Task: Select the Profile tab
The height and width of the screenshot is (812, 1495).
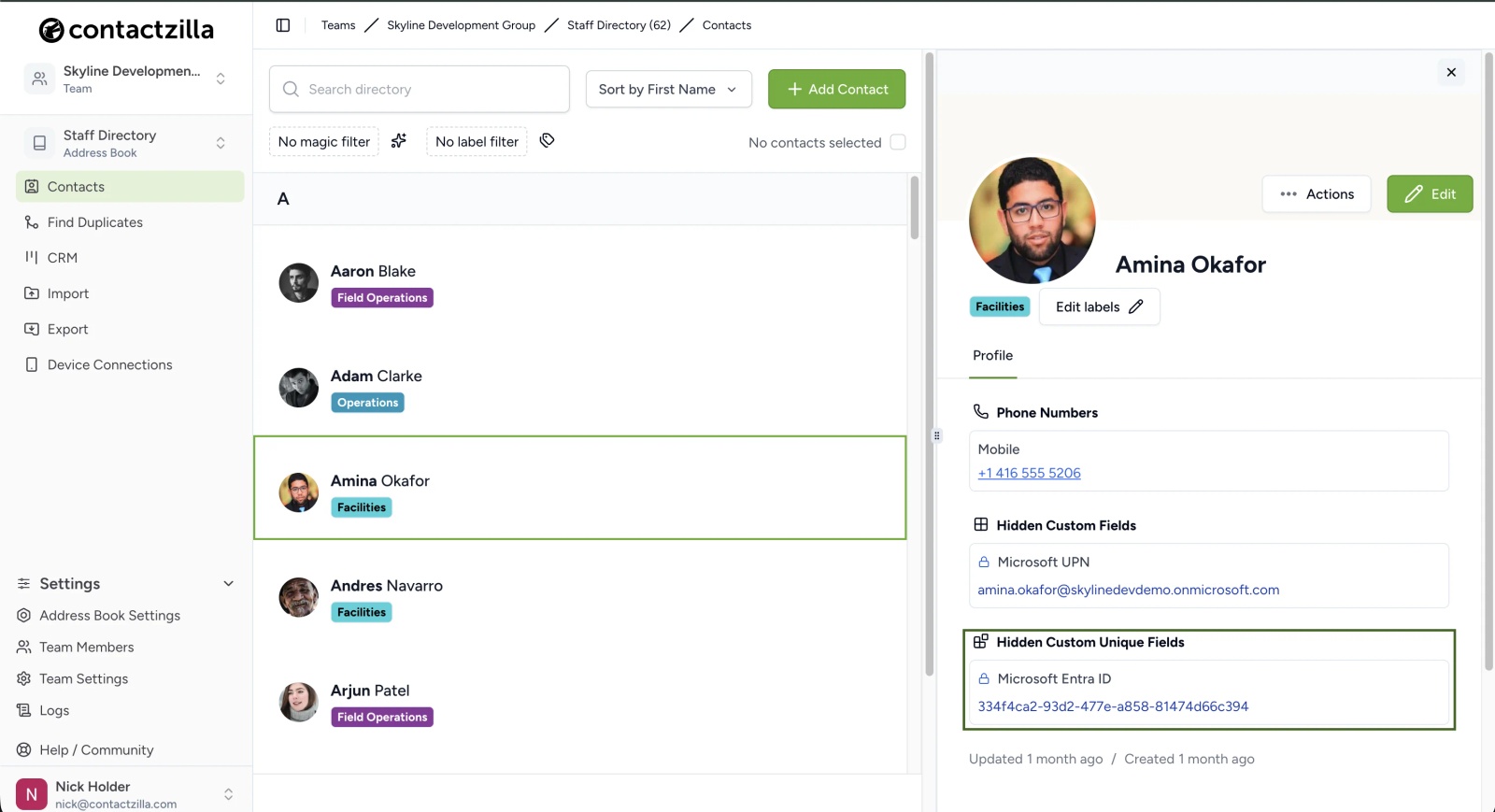Action: point(992,356)
